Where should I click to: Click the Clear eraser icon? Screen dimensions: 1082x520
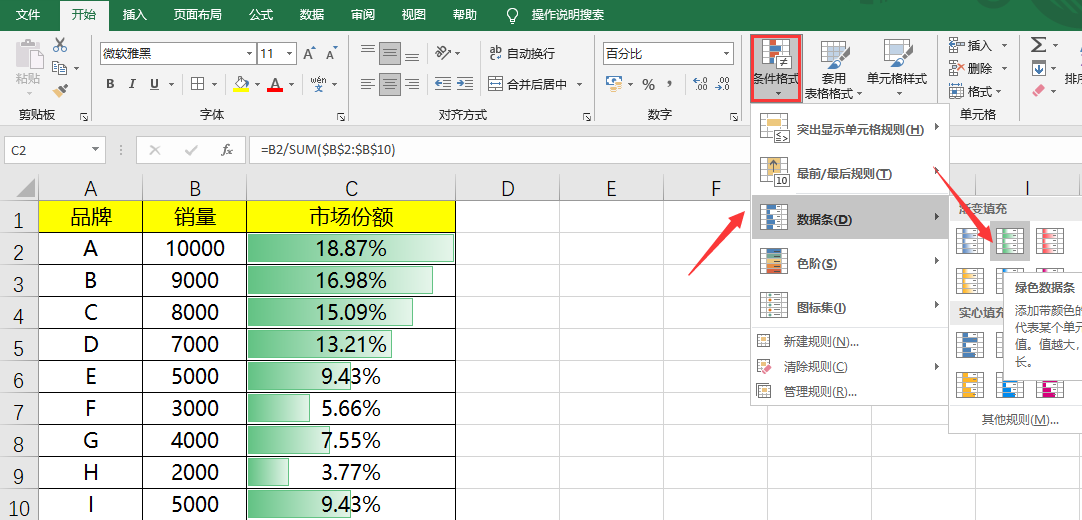[1039, 91]
